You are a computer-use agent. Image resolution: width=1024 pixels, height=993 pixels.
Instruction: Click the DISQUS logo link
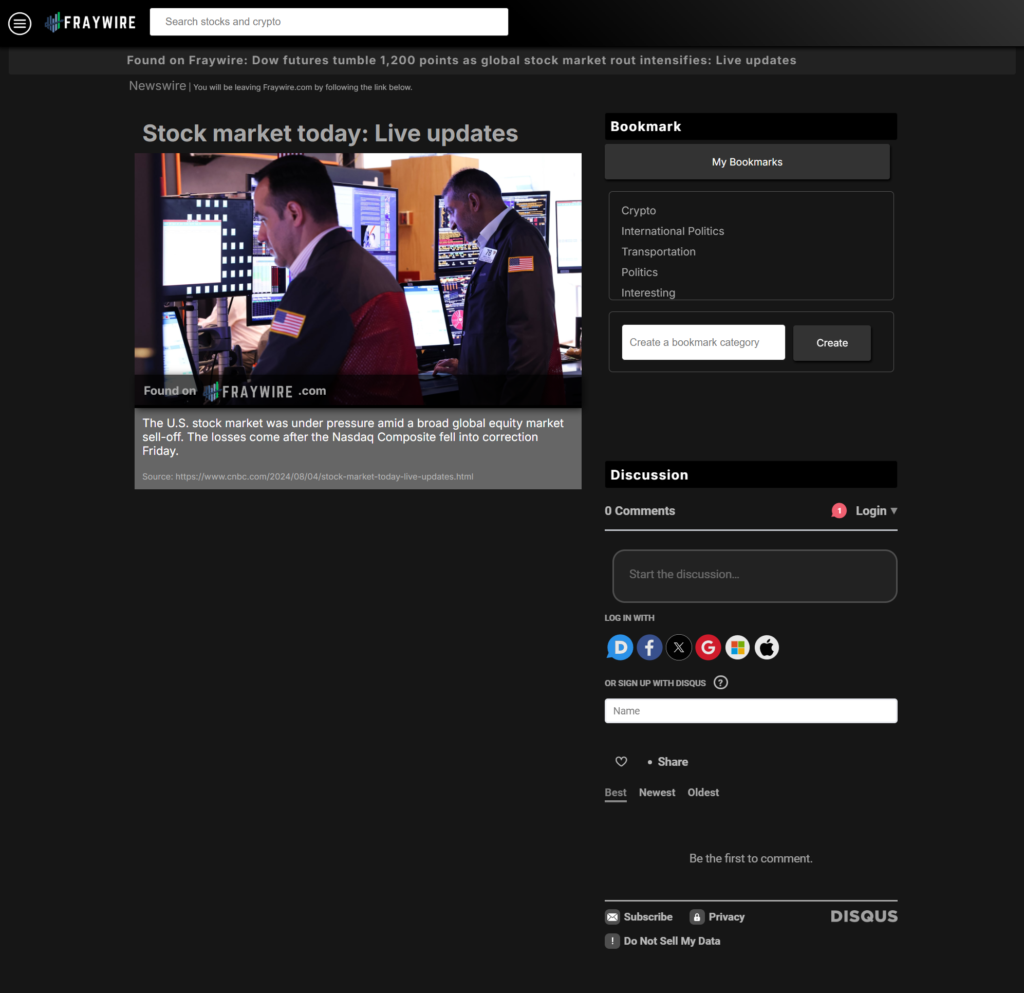tap(864, 916)
